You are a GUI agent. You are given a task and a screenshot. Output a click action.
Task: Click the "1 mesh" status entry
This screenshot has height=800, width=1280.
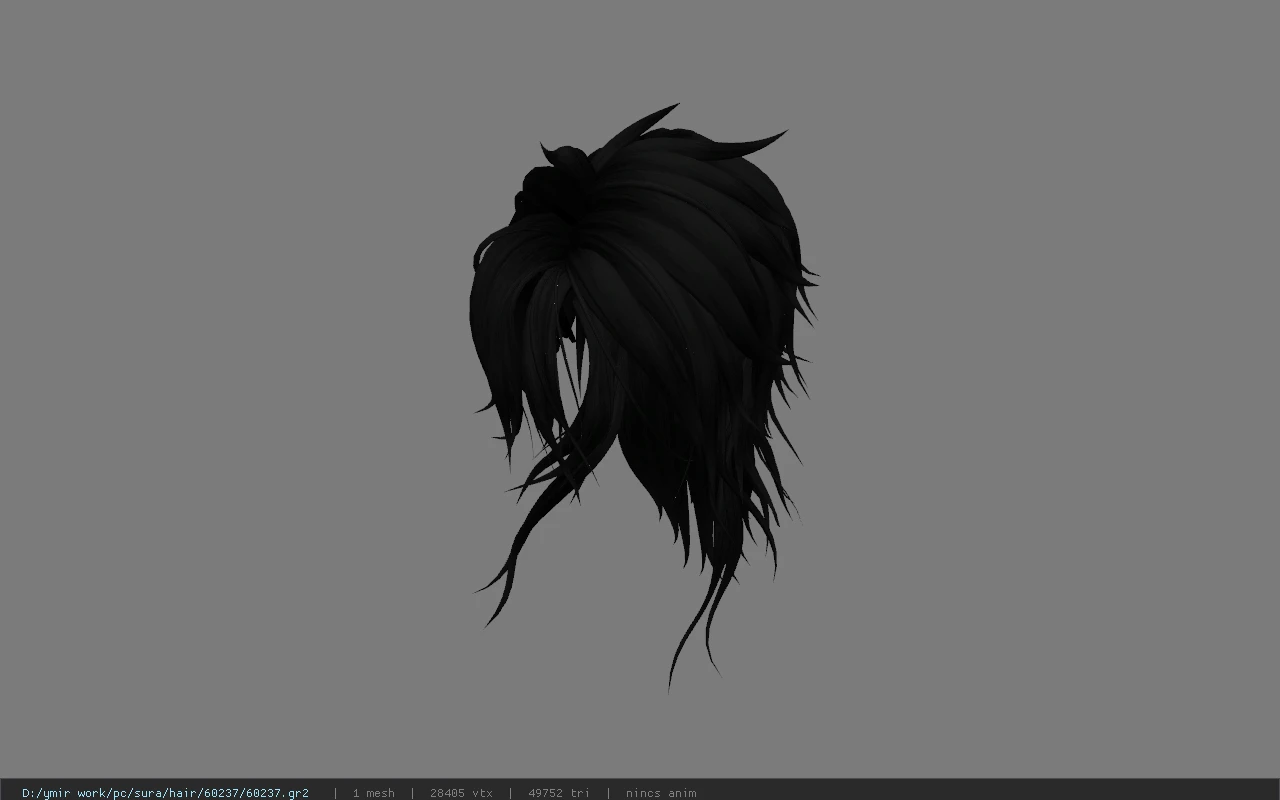click(x=373, y=793)
